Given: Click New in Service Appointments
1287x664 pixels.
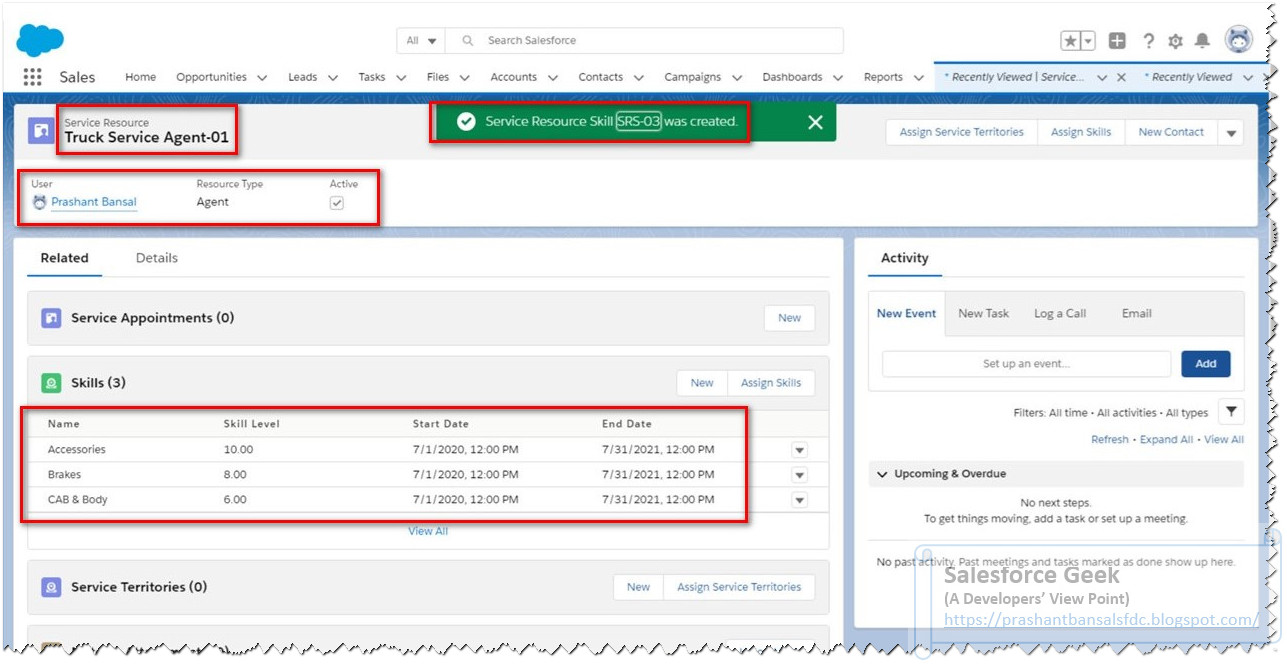Looking at the screenshot, I should (x=789, y=318).
